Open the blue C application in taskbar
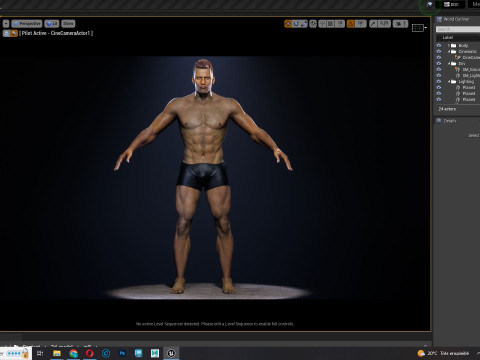The image size is (480, 360). [106, 353]
